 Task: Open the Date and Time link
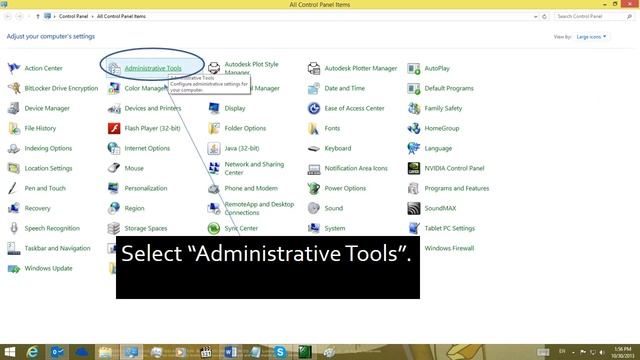pos(344,88)
